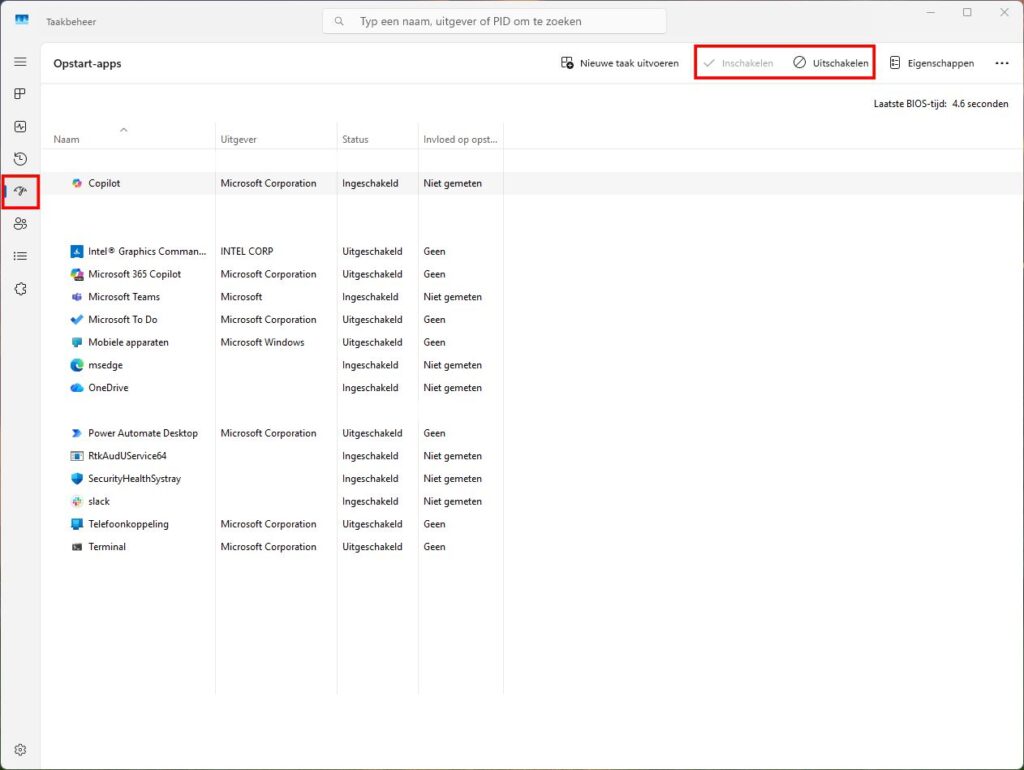Viewport: 1024px width, 770px height.
Task: Open the Details sidebar icon
Action: coord(20,256)
